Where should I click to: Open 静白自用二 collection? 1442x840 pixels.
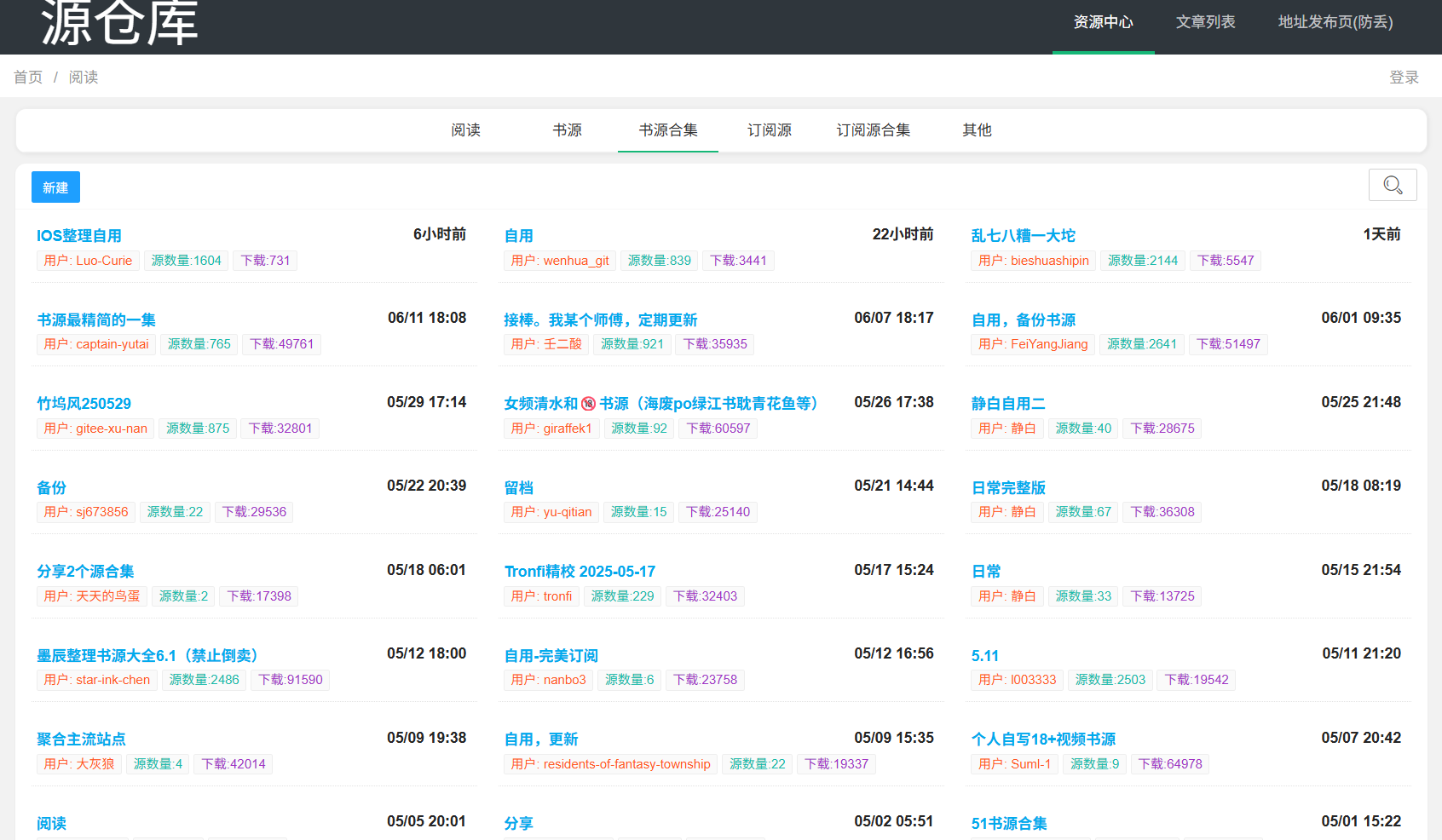coord(1008,404)
